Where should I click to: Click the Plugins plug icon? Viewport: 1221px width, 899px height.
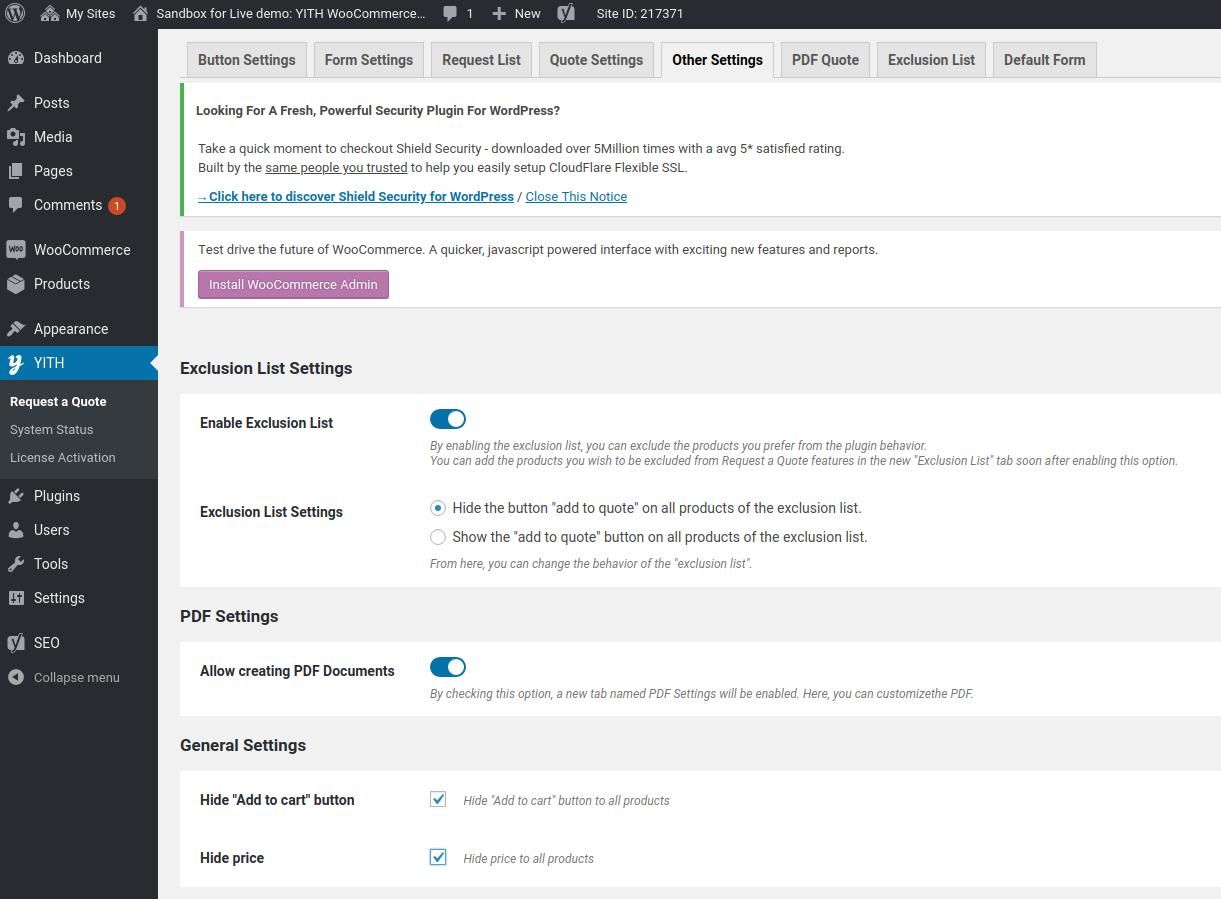pyautogui.click(x=16, y=496)
